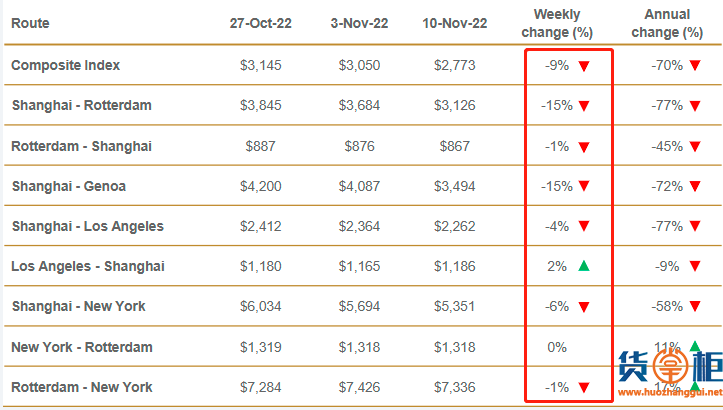Click the red down arrow next to Shanghai - Genoa -15%
The image size is (723, 410).
coord(584,186)
